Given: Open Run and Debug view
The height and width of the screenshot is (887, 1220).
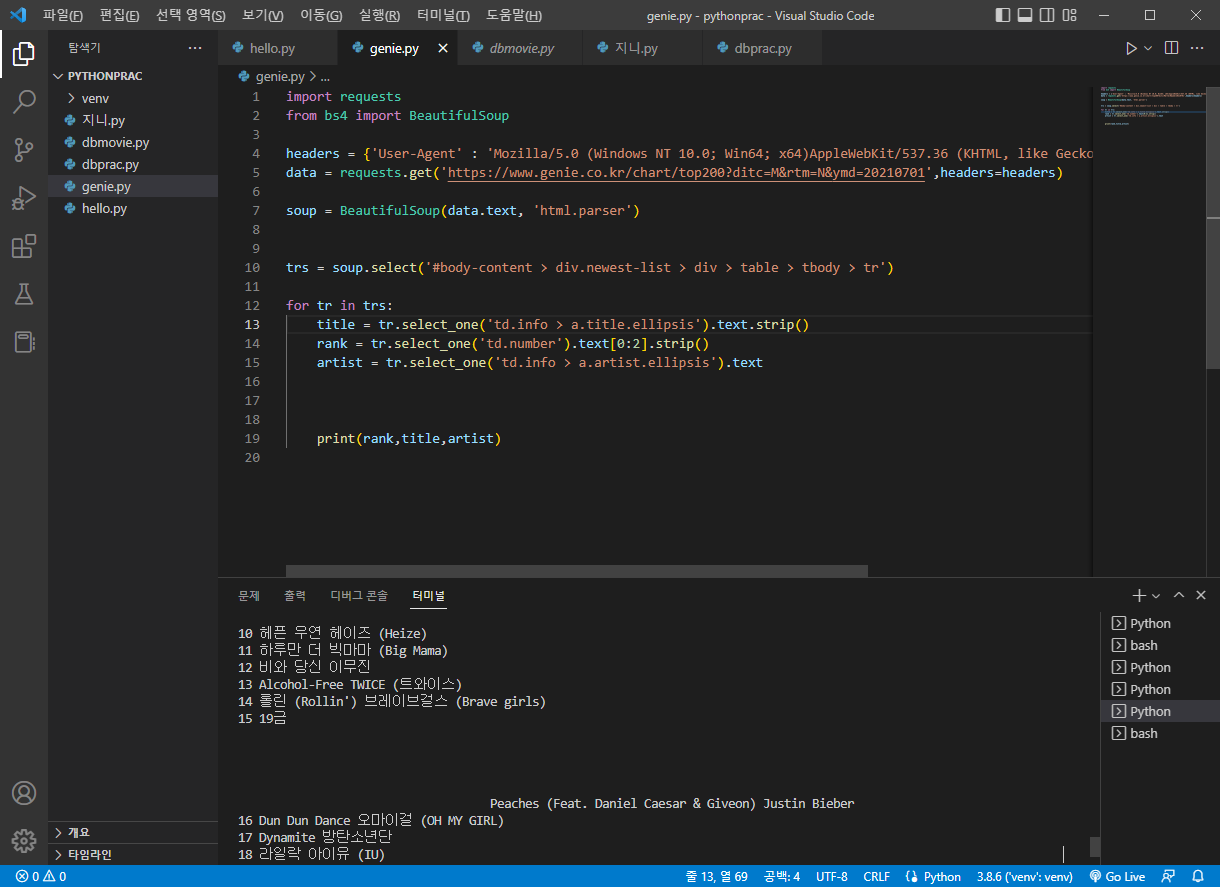Looking at the screenshot, I should (x=24, y=198).
